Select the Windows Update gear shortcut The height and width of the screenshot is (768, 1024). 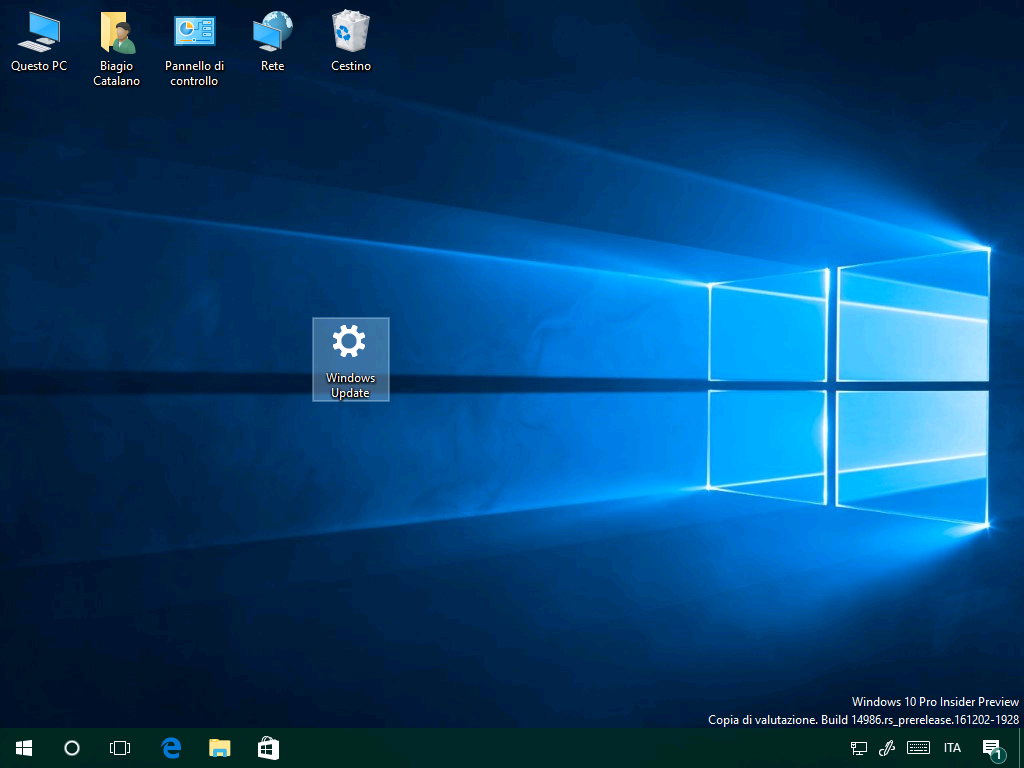click(x=351, y=359)
